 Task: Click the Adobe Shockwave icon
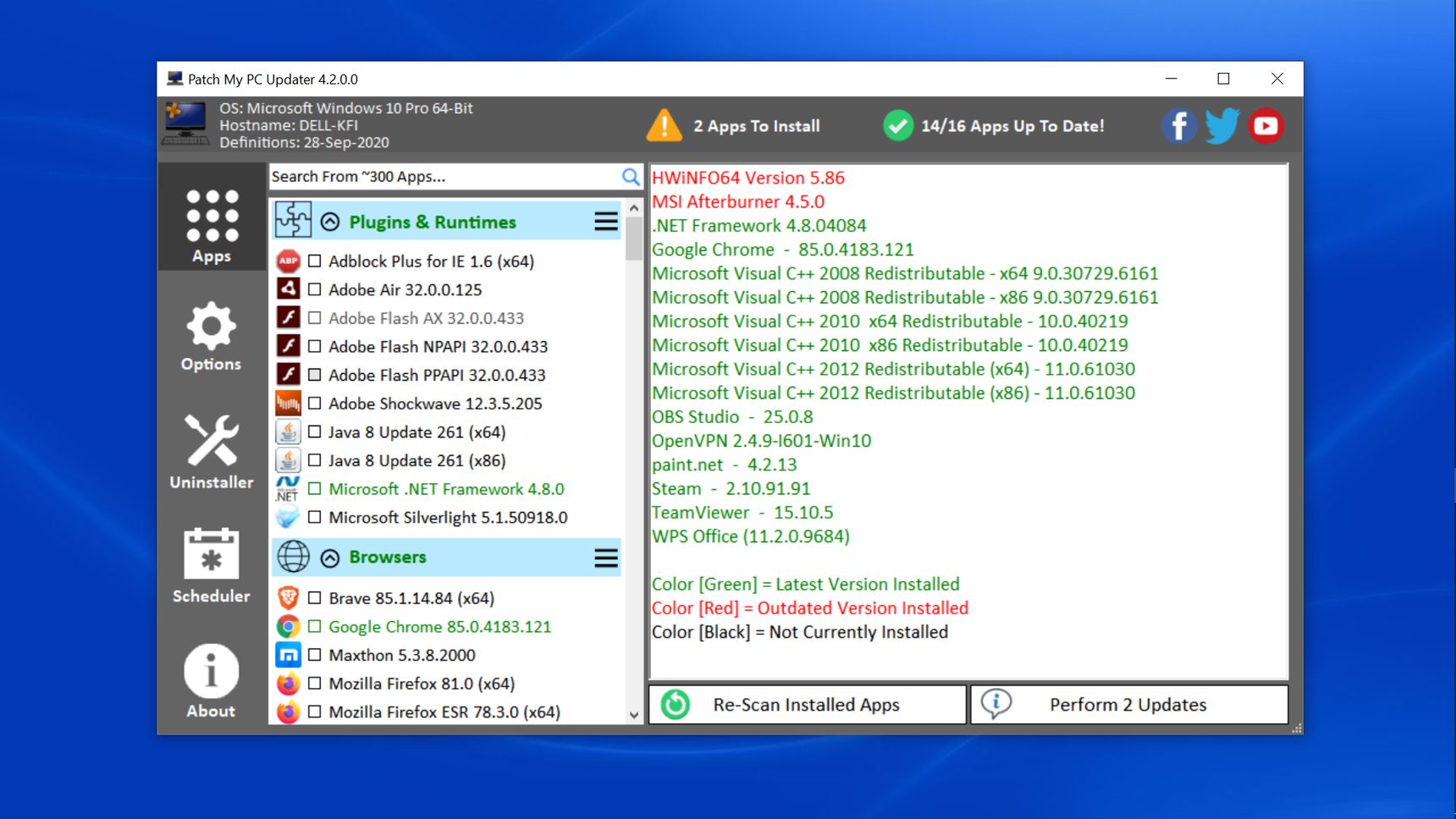288,403
